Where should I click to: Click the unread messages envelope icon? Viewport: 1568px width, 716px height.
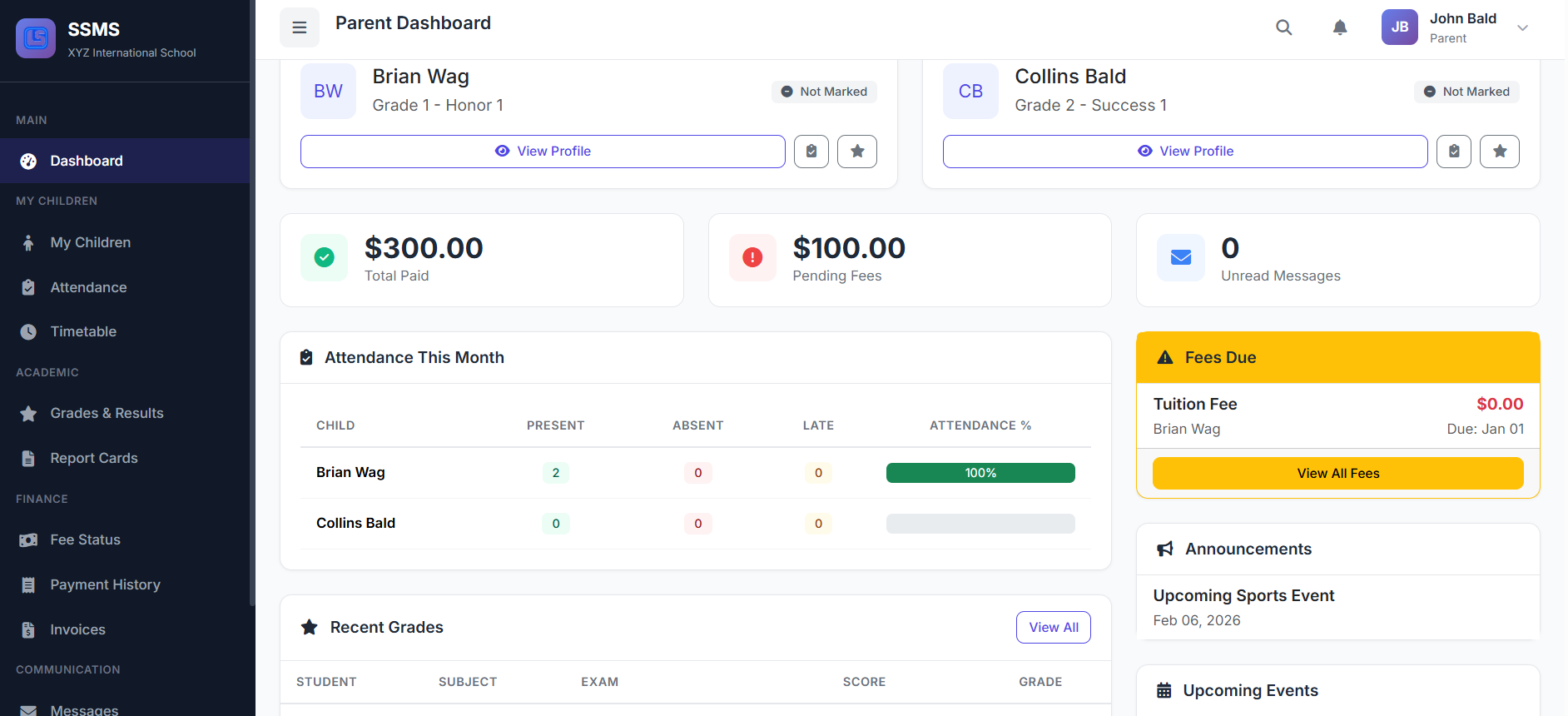tap(1181, 257)
